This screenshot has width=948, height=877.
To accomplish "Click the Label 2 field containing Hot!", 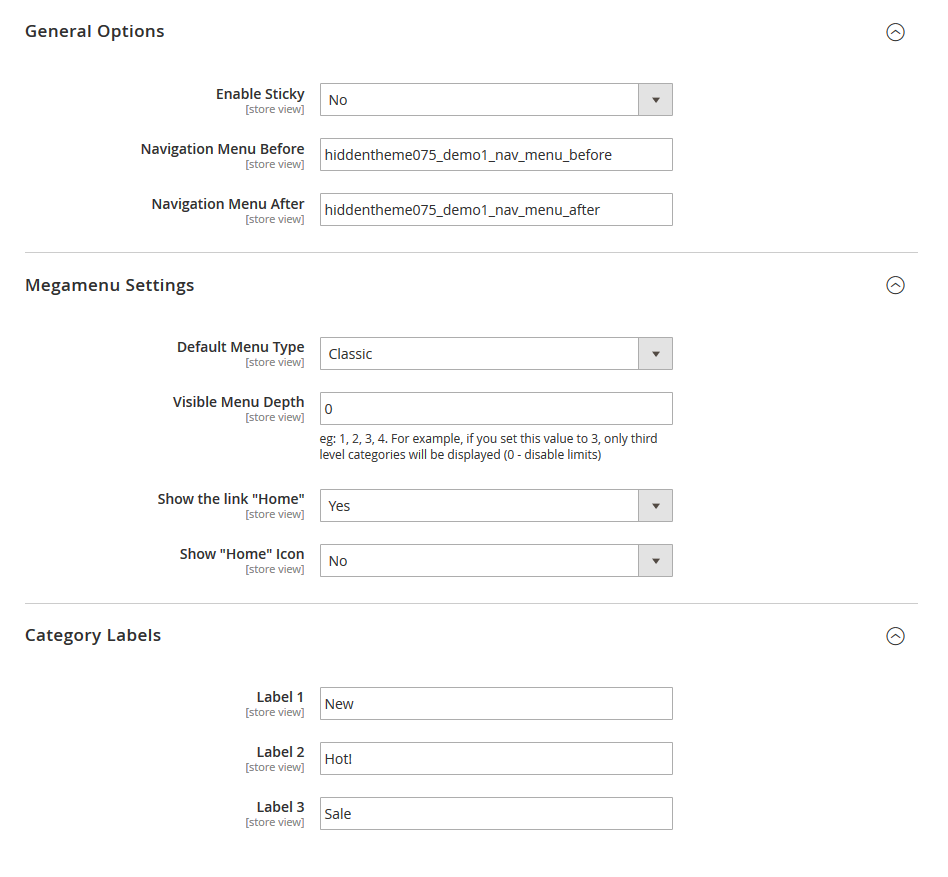I will point(495,759).
